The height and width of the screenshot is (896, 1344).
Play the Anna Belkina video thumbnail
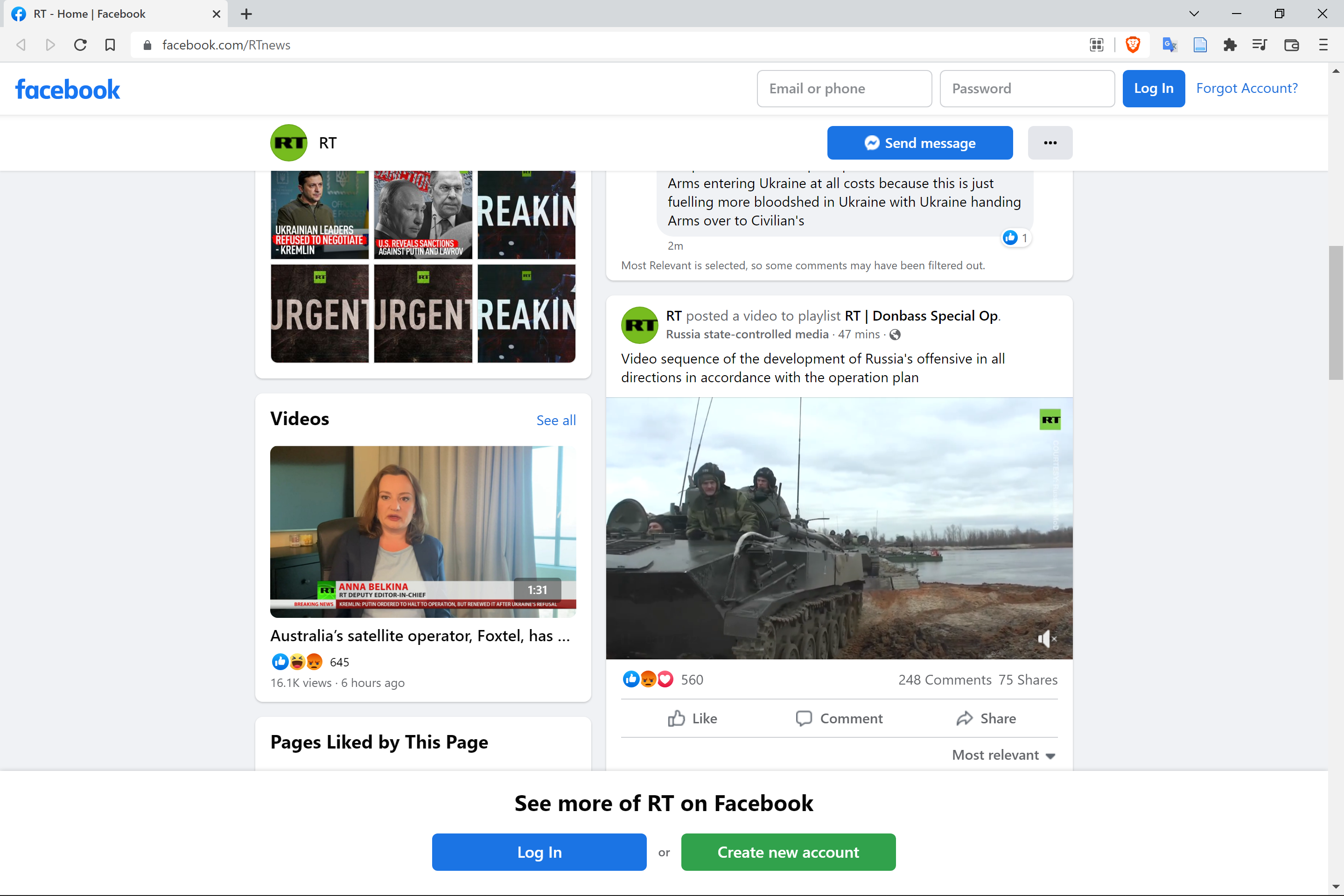click(423, 532)
